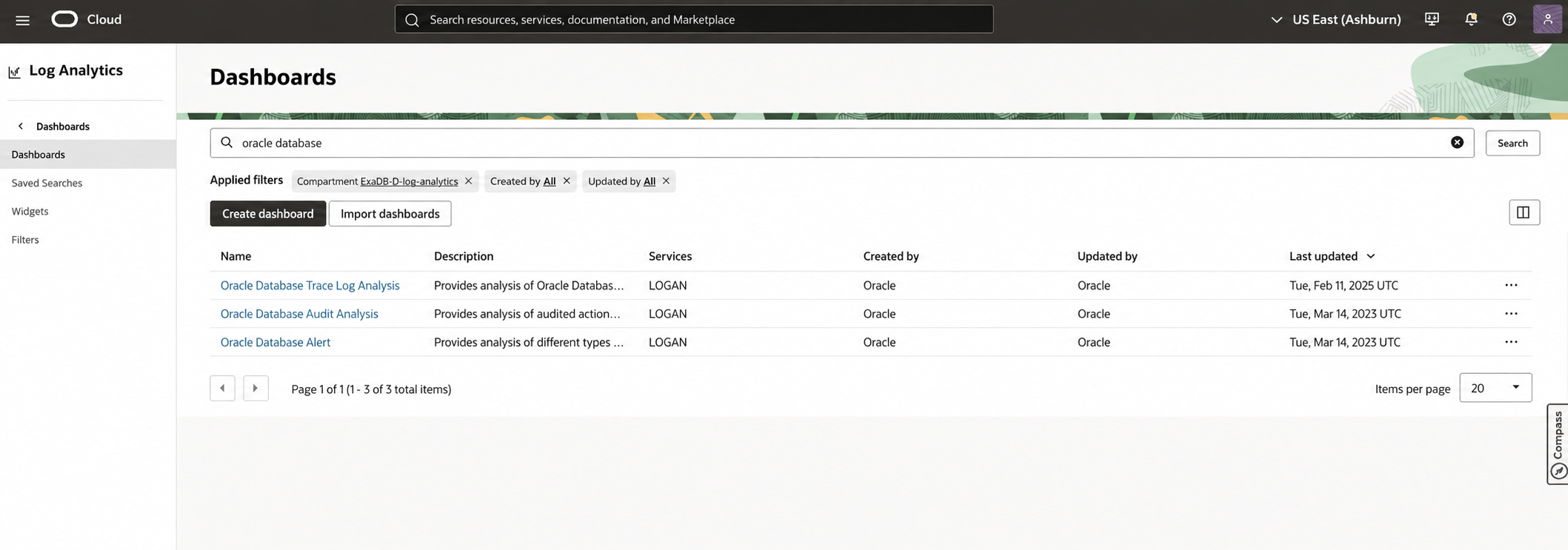This screenshot has height=550, width=1568.
Task: Click the Name column header
Action: pyautogui.click(x=236, y=256)
